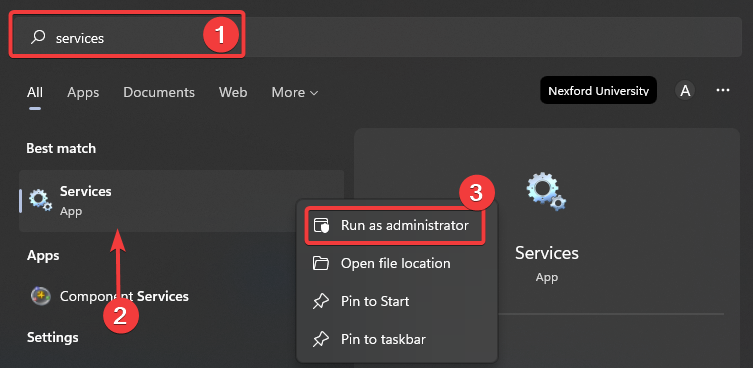Viewport: 753px width, 368px height.
Task: Click the Component Services app icon
Action: (41, 295)
